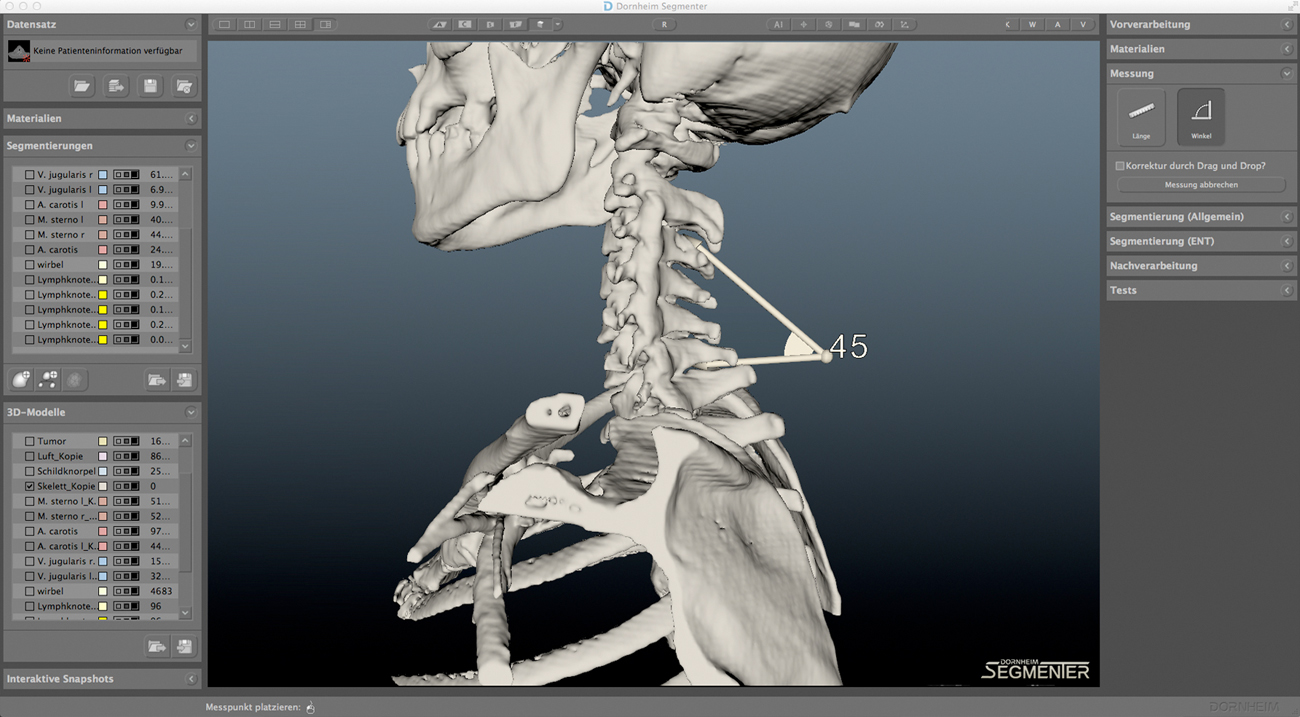The image size is (1300, 717).
Task: Choose the four-pane grid viewport layout
Action: coord(300,25)
